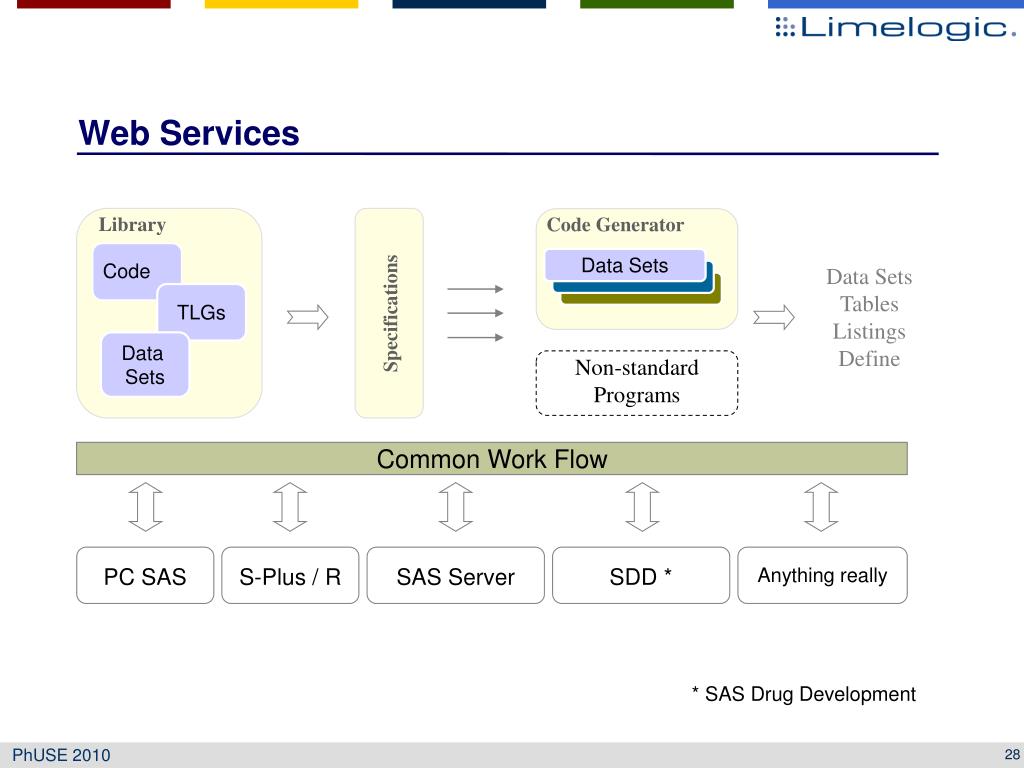
Task: Click the 'Define' output text
Action: click(869, 359)
